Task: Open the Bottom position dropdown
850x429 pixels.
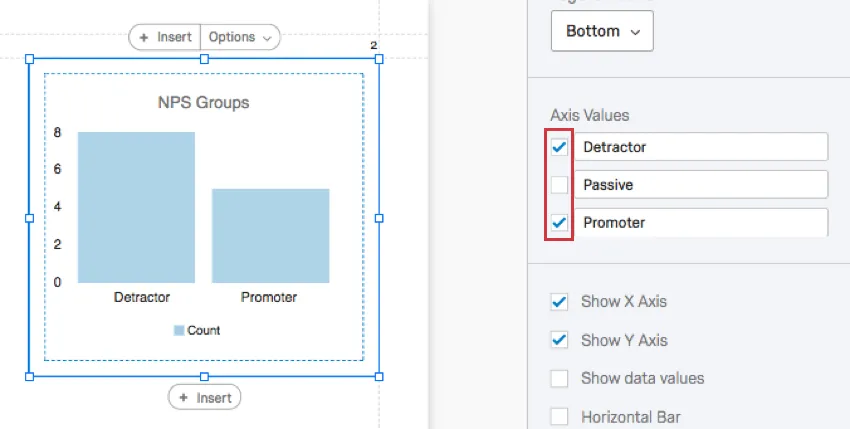Action: pos(602,31)
